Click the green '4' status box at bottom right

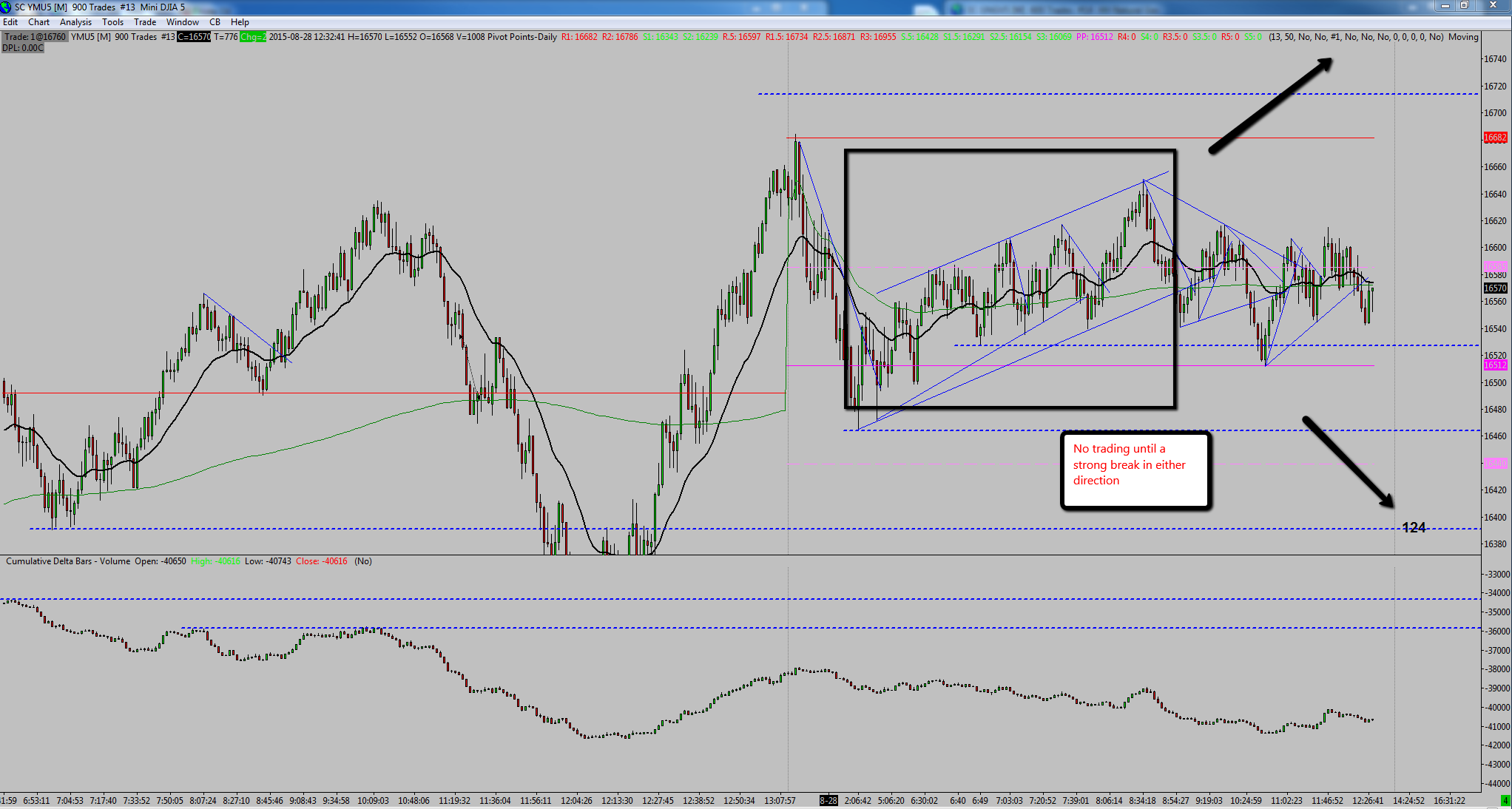point(1505,801)
